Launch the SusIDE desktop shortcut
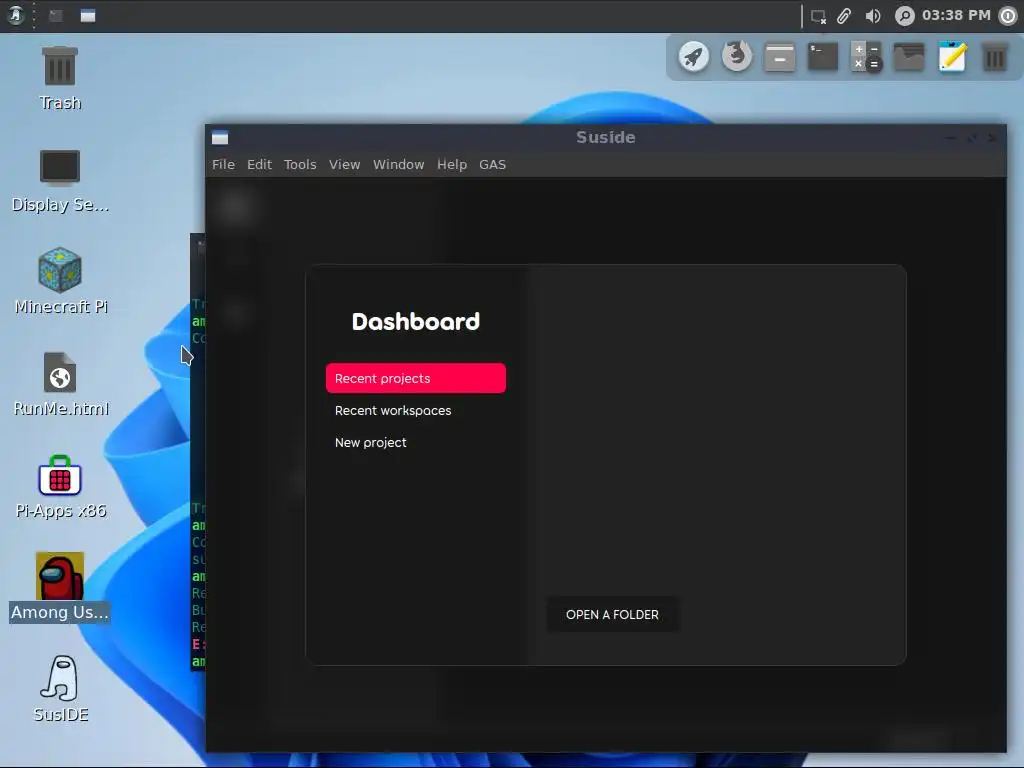The height and width of the screenshot is (768, 1024). (x=60, y=689)
